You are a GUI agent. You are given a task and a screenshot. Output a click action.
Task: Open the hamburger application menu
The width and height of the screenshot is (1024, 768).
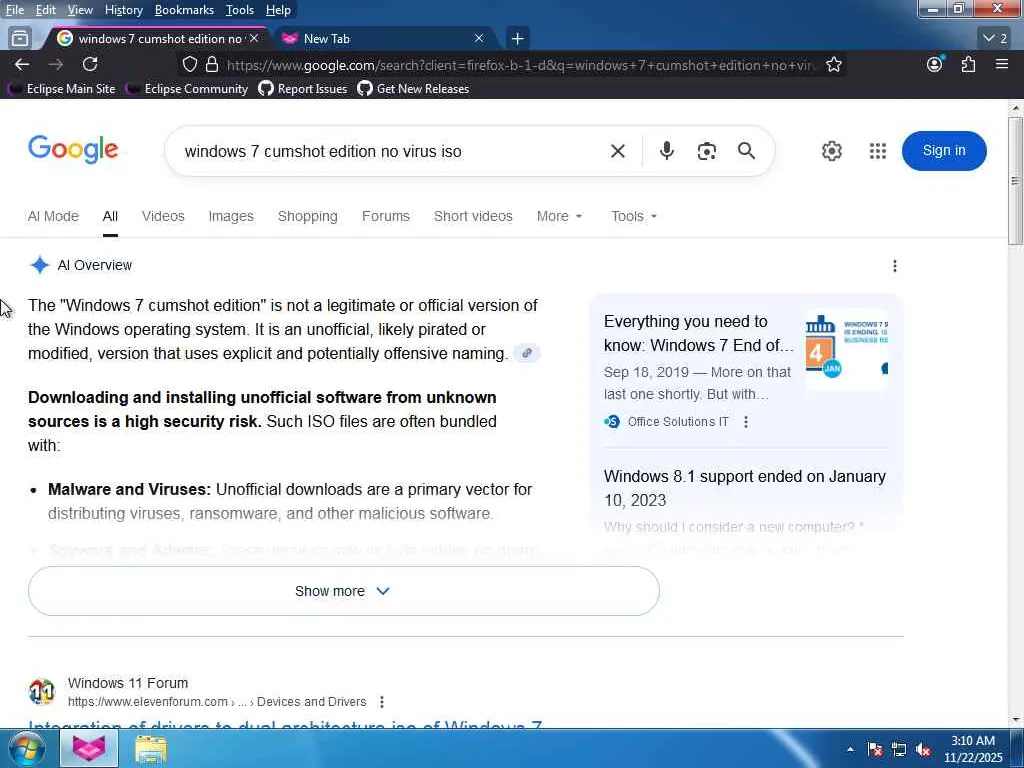point(1001,64)
